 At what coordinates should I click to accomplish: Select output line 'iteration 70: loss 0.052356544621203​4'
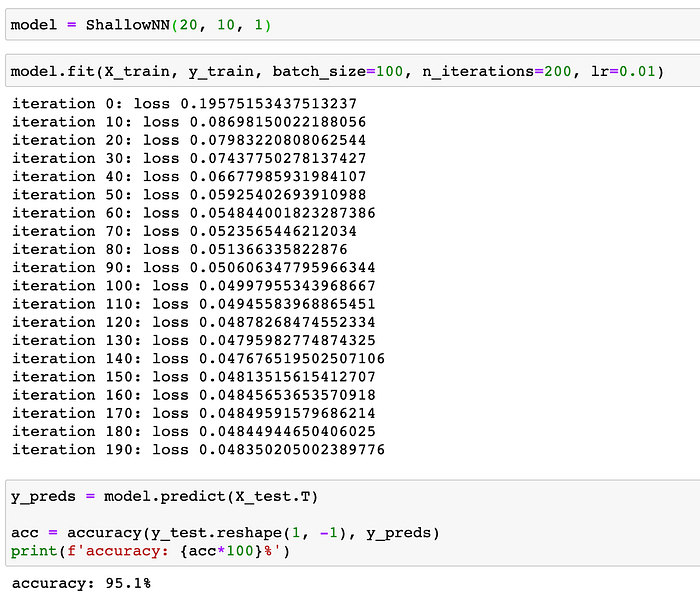tap(184, 231)
